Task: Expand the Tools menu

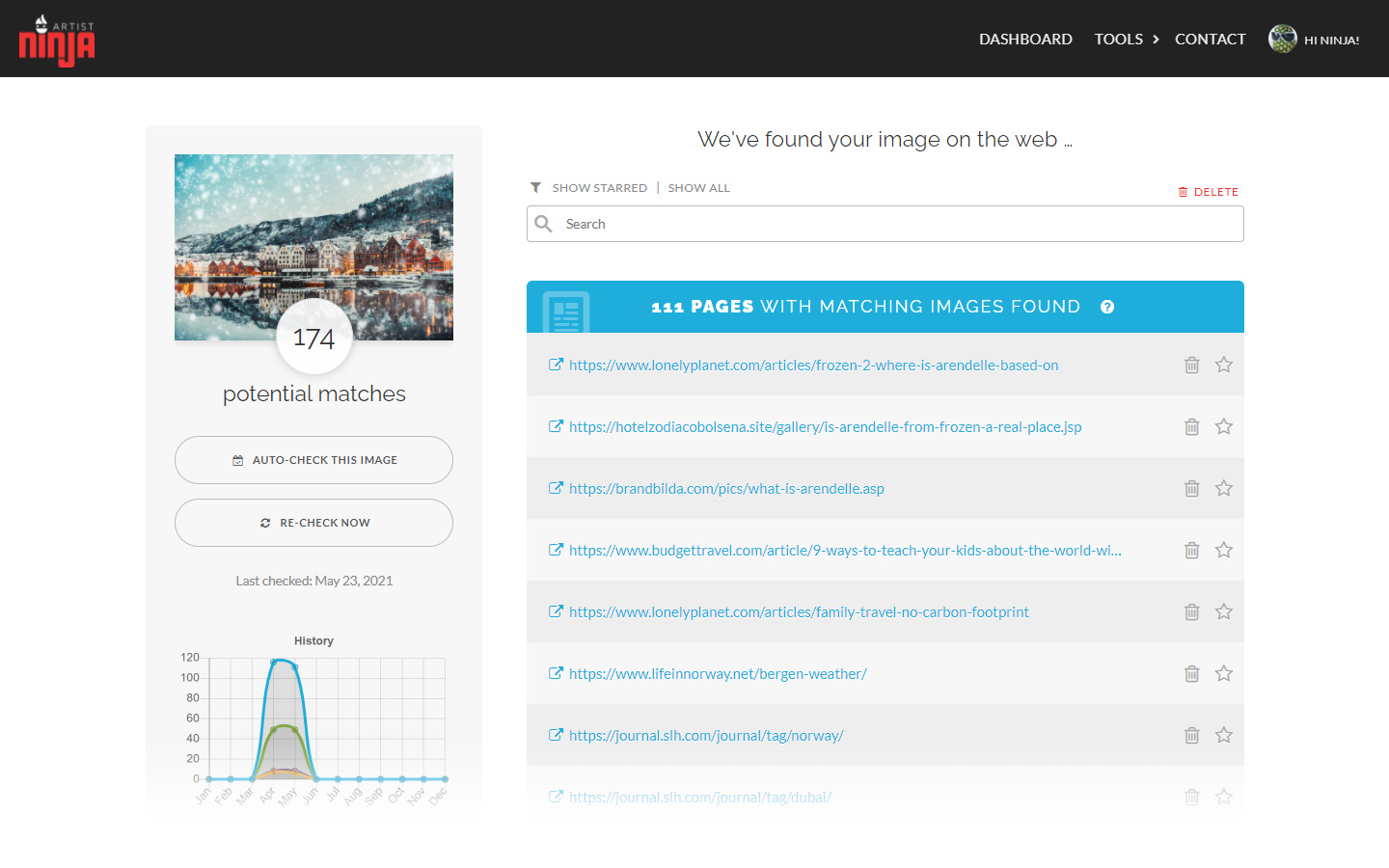Action: coord(1126,40)
